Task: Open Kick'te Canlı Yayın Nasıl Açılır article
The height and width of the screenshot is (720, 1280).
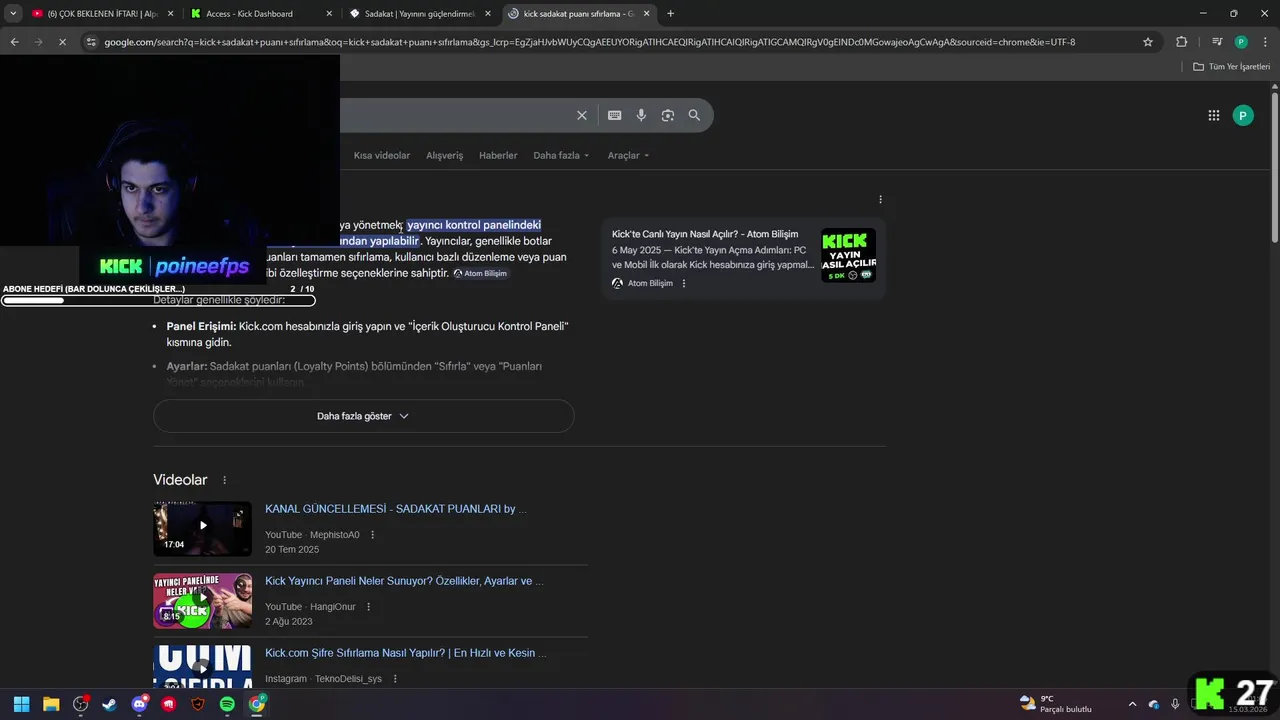Action: (705, 234)
